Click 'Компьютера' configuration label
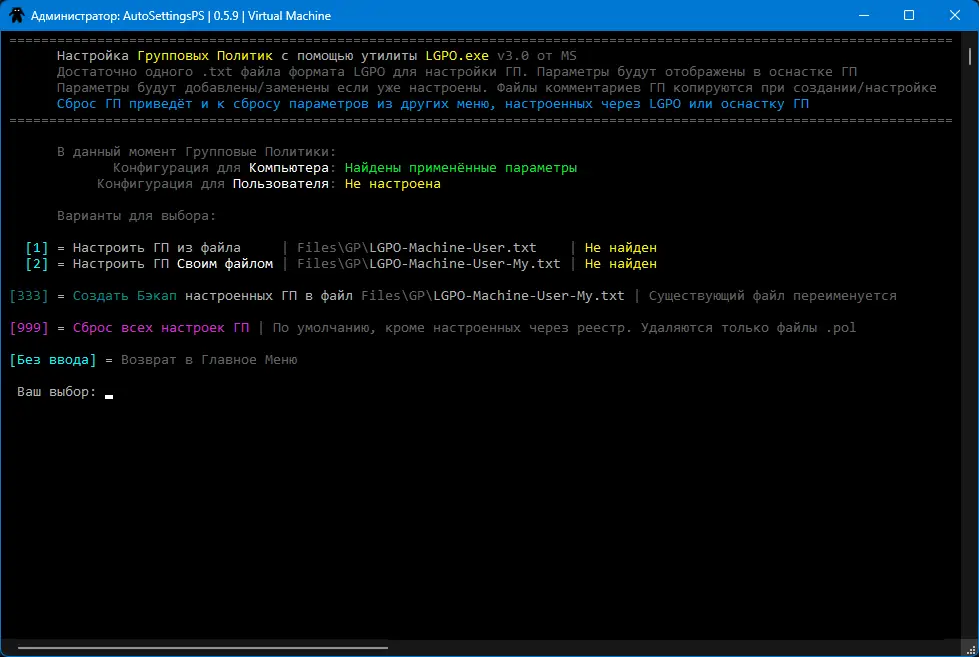The height and width of the screenshot is (657, 979). [x=288, y=167]
